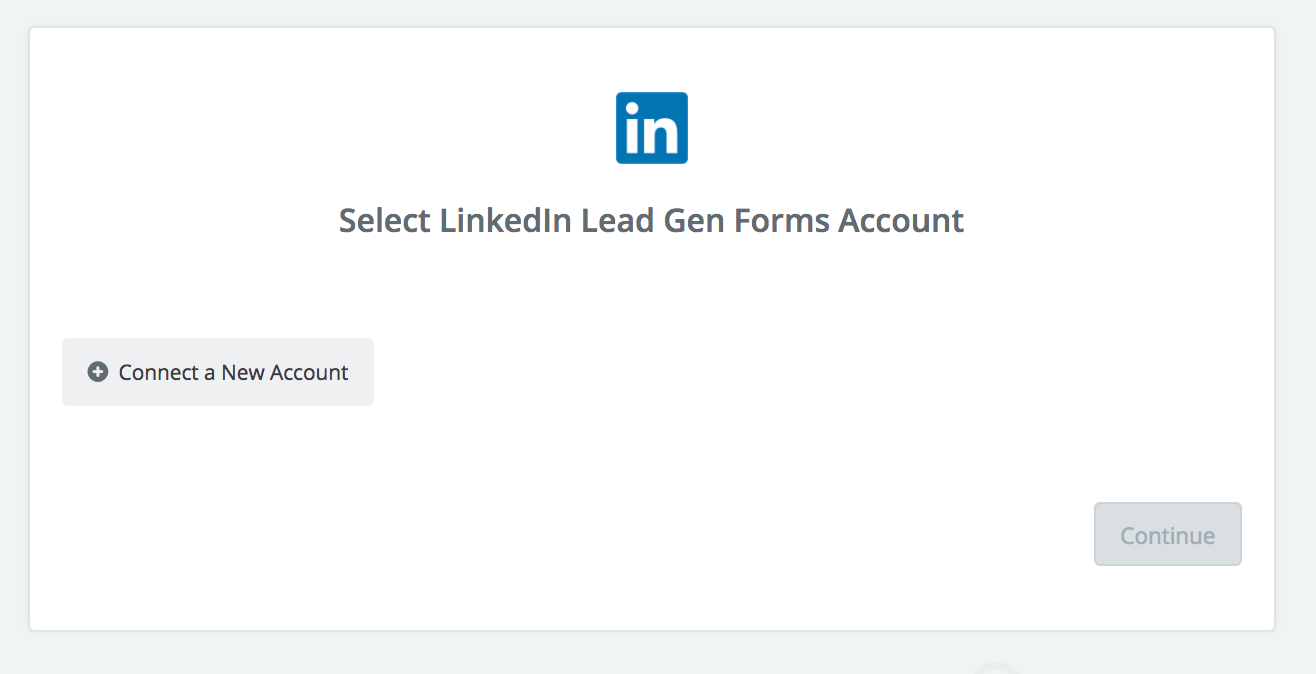Screen dimensions: 1316x674
Task: Click the 'Connect a New Account' label text
Action: pos(233,372)
